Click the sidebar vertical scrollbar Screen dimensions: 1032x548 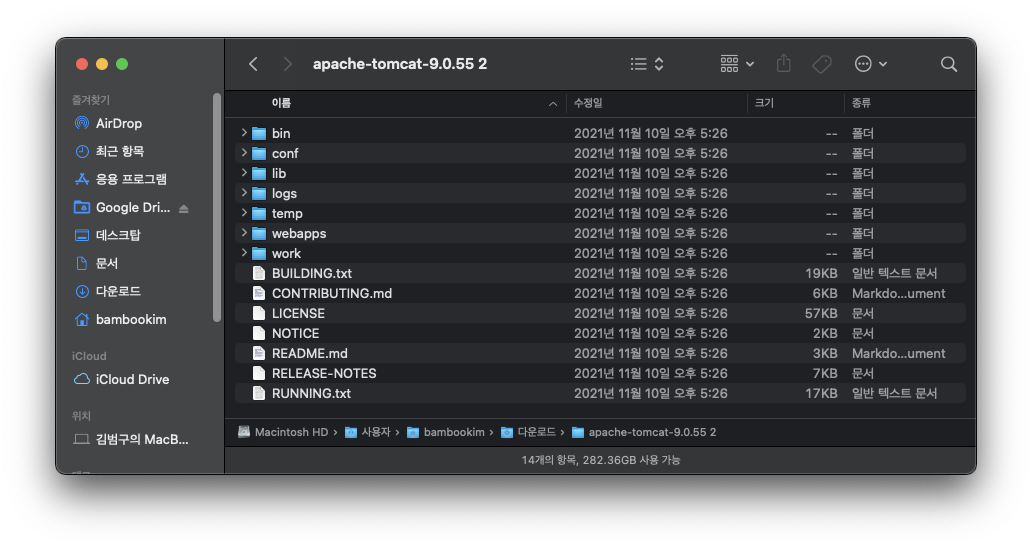pyautogui.click(x=217, y=208)
